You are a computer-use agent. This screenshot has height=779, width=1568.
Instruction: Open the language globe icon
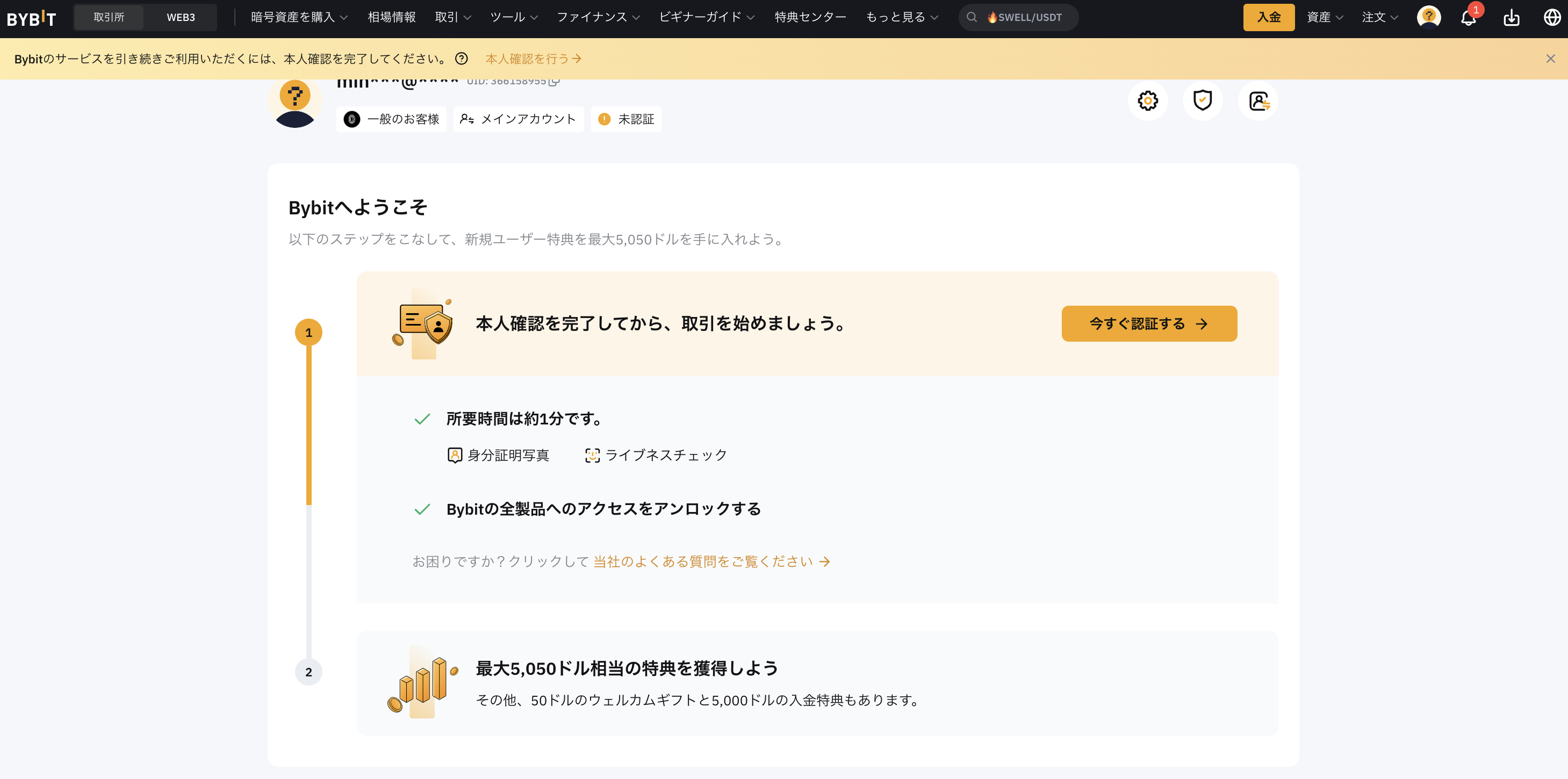(x=1551, y=18)
